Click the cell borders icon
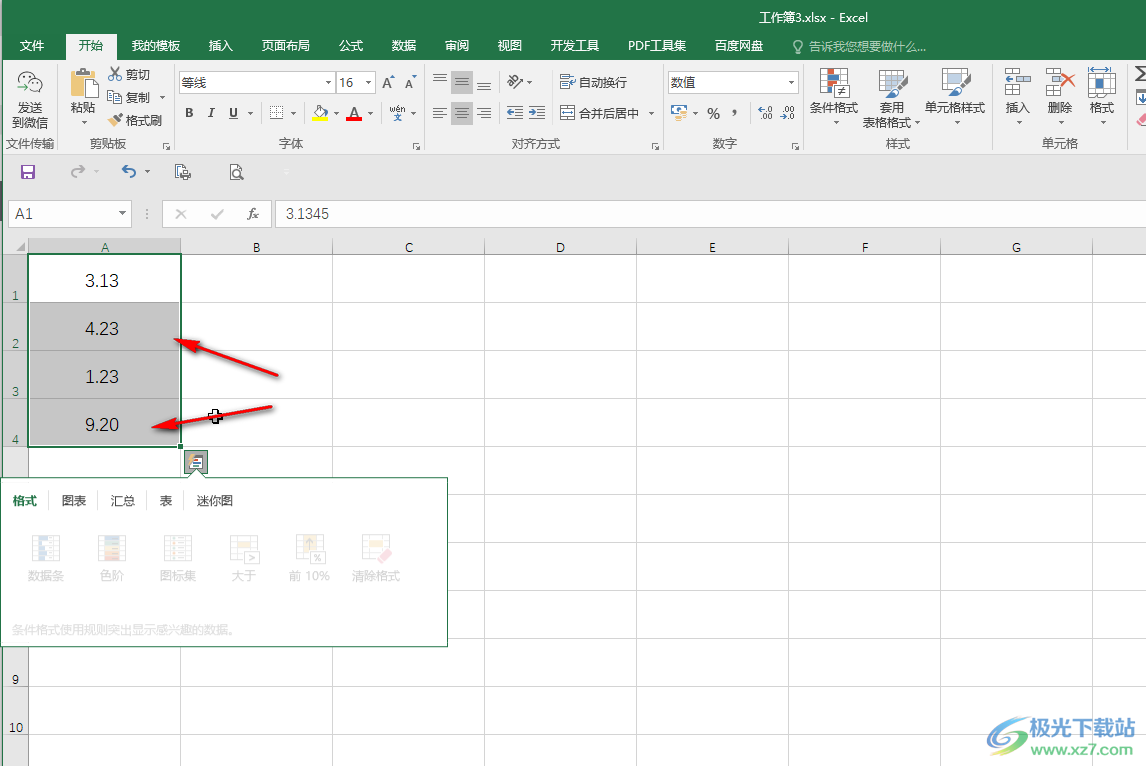 coord(276,113)
